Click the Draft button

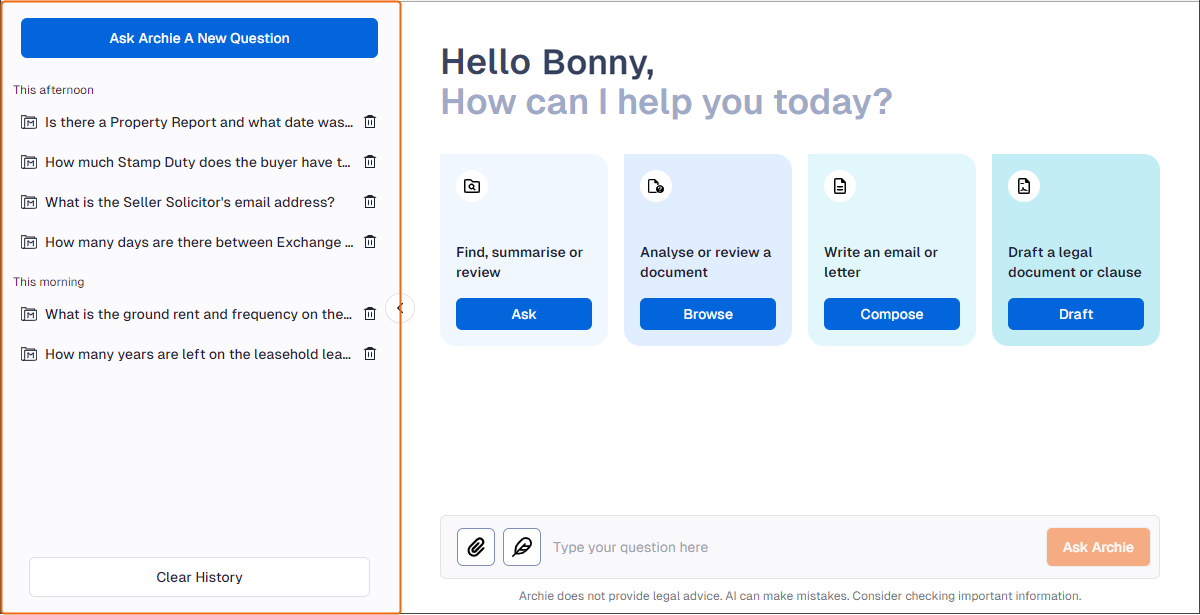(x=1076, y=314)
